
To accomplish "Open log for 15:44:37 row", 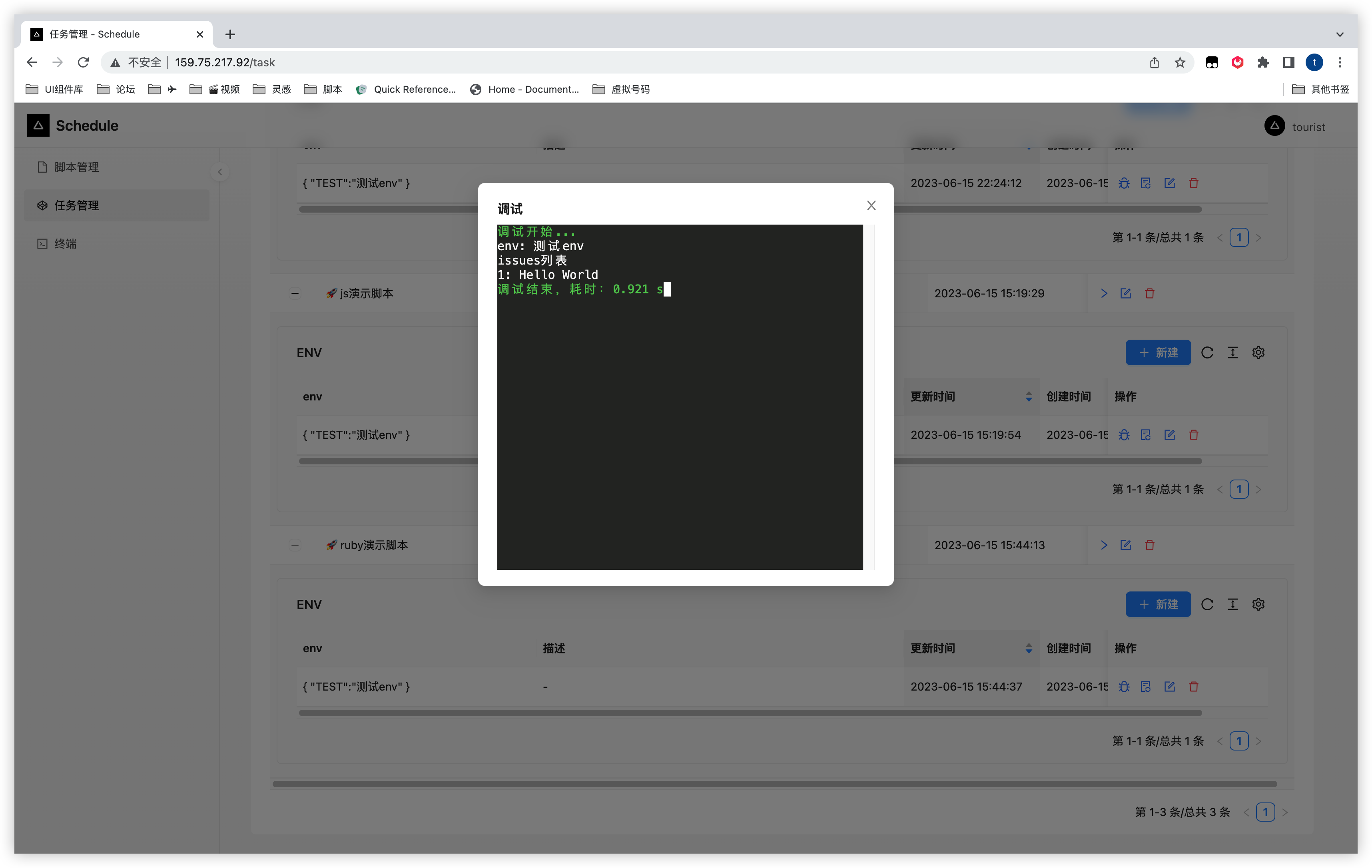I will coord(1146,687).
